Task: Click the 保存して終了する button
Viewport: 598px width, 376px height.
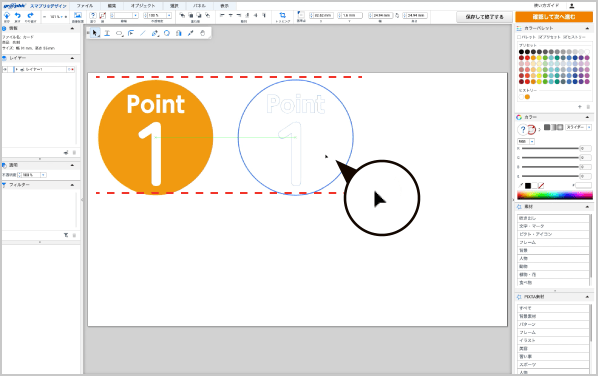Action: [x=484, y=17]
